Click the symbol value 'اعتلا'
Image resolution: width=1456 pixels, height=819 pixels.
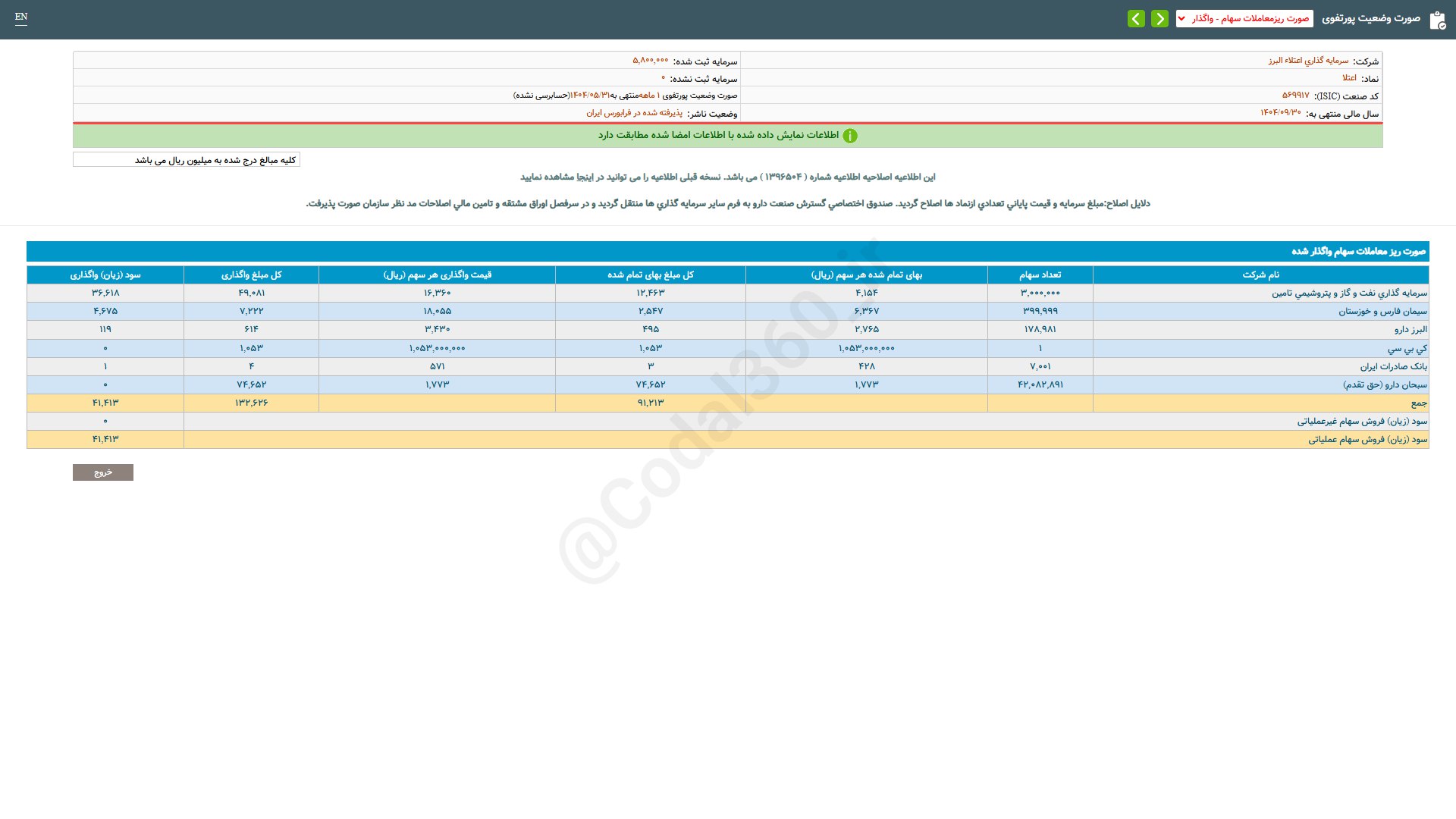1349,78
